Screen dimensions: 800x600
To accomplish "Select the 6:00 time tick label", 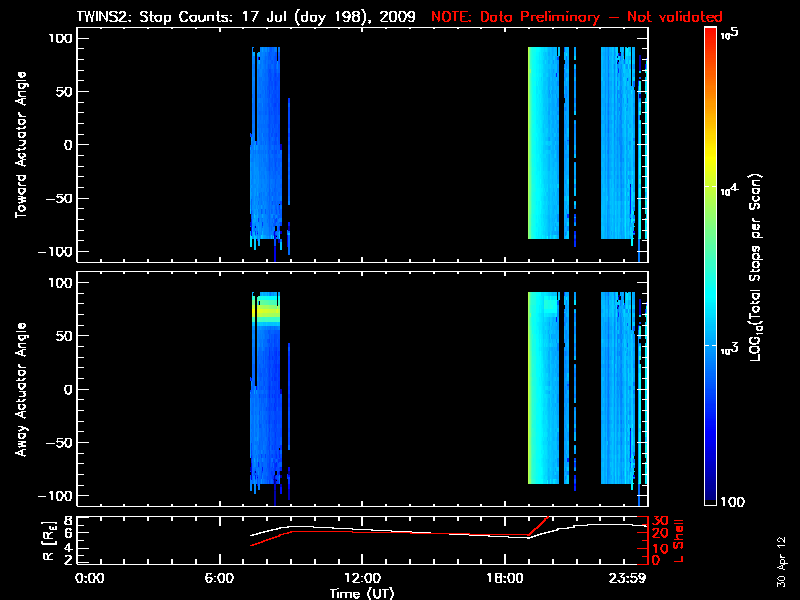I will click(226, 578).
